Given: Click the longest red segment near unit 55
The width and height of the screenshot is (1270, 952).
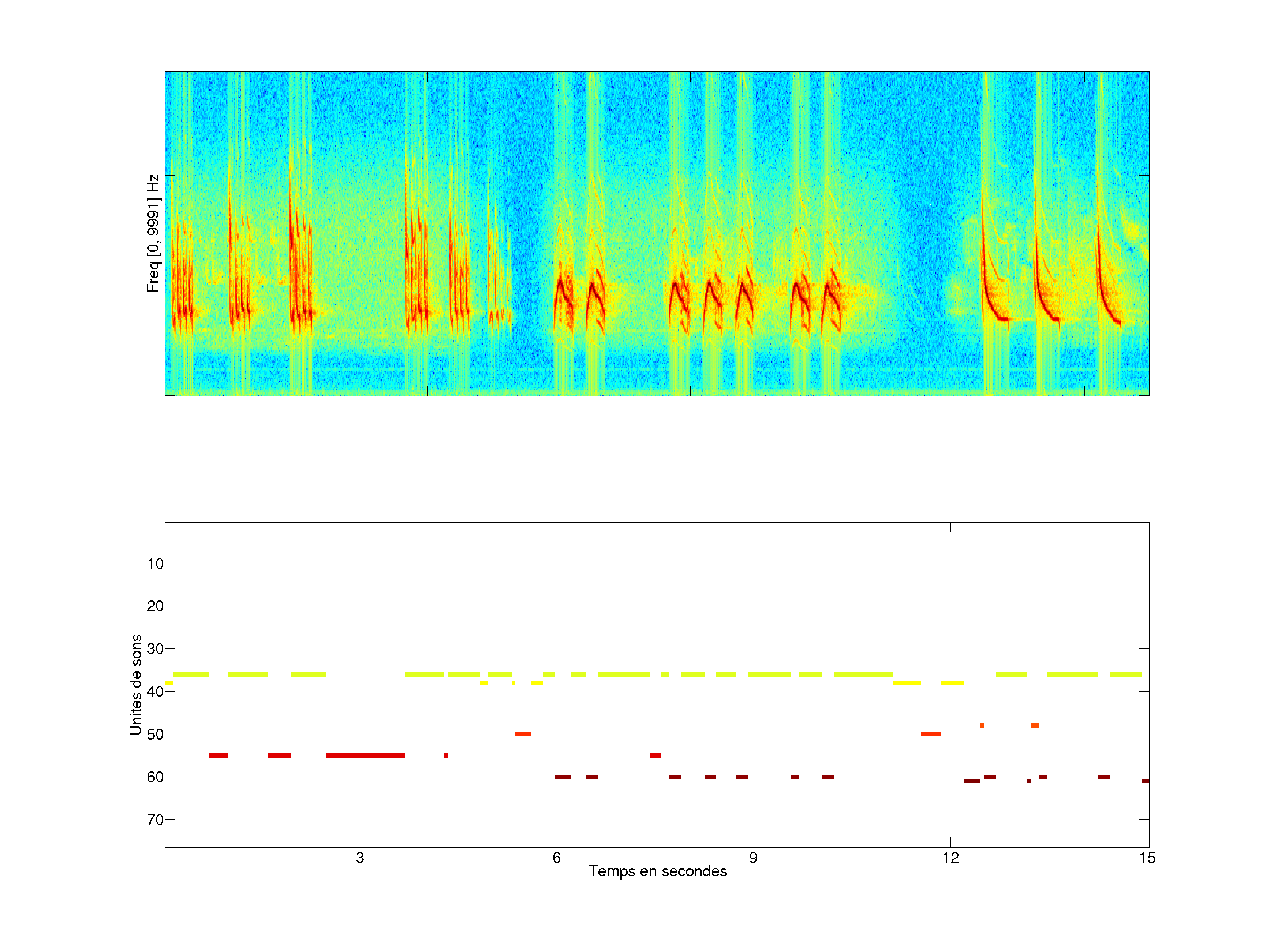Looking at the screenshot, I should coord(365,755).
